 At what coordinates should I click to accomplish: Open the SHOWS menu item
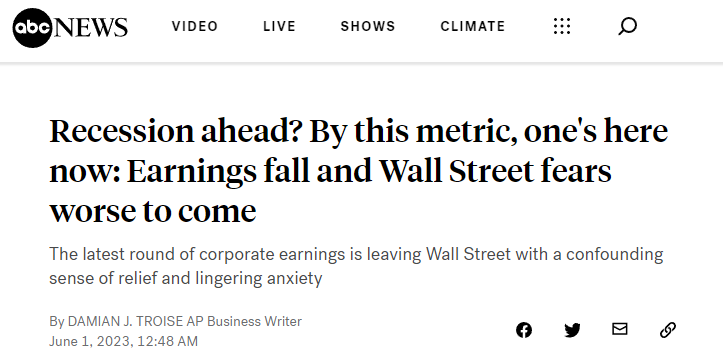(x=368, y=26)
